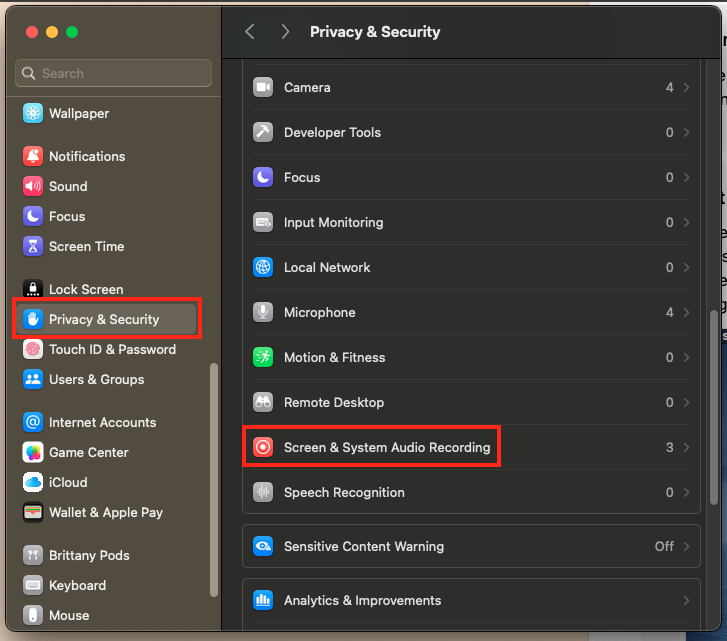
Task: Click the Developer Tools hammer icon
Action: [x=263, y=132]
